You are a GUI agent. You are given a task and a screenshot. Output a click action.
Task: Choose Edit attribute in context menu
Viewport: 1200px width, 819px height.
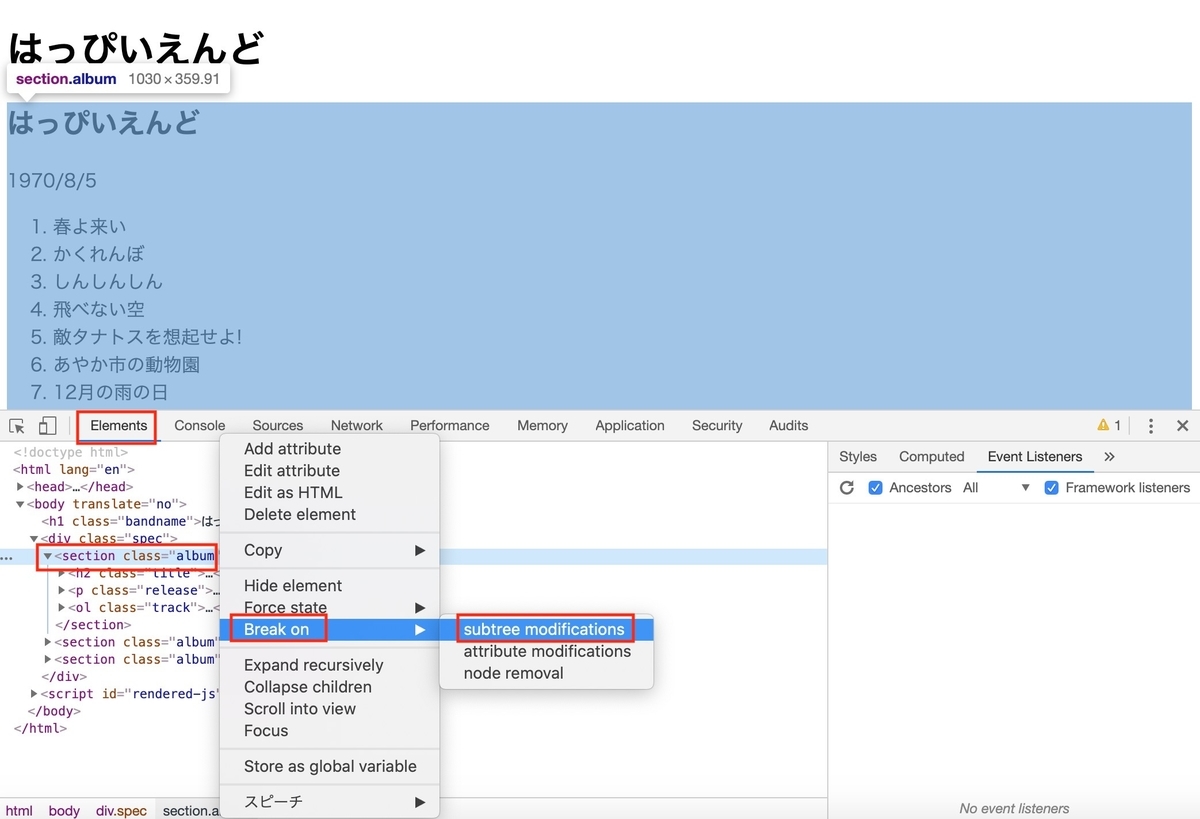tap(330, 471)
